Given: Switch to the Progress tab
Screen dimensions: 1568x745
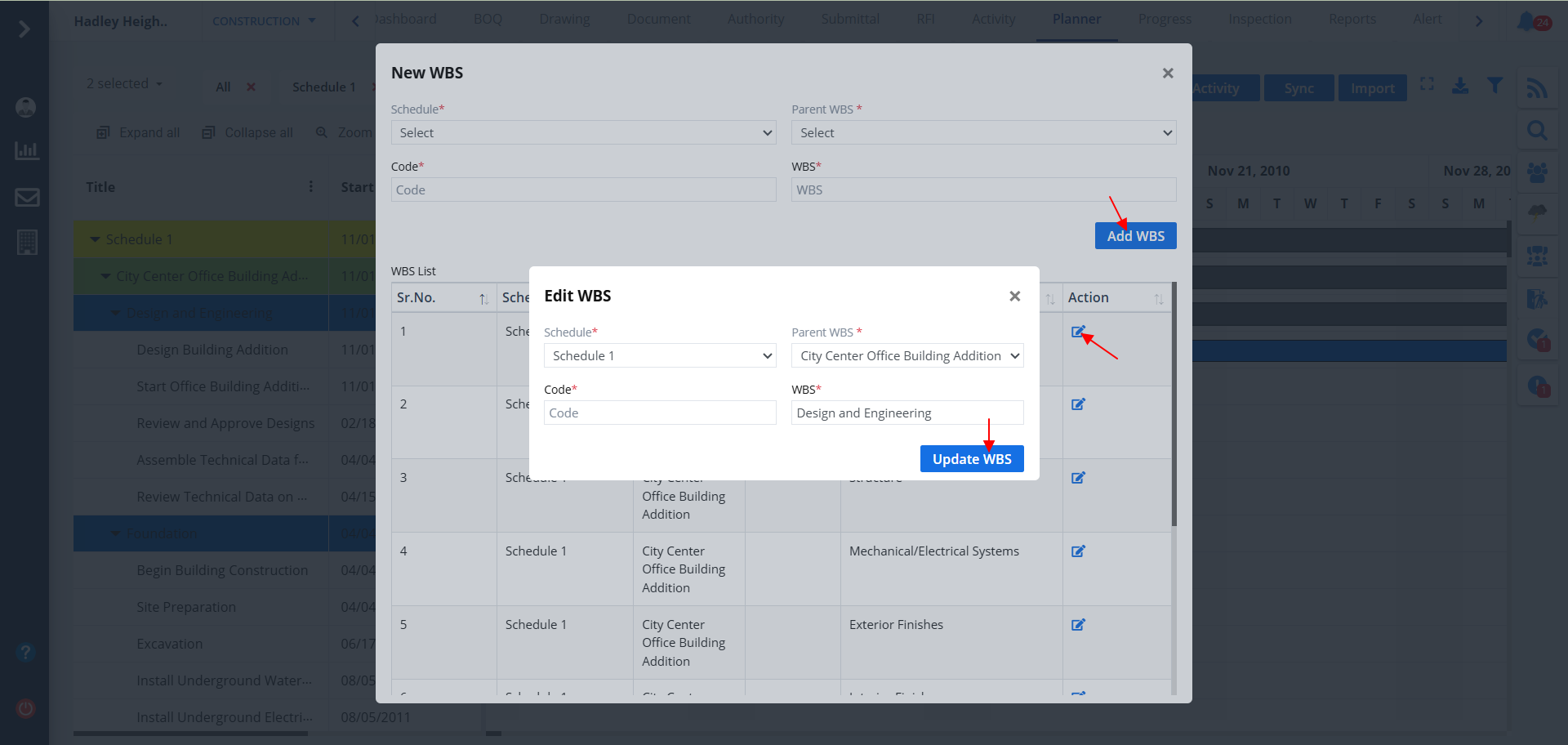Looking at the screenshot, I should (1165, 20).
